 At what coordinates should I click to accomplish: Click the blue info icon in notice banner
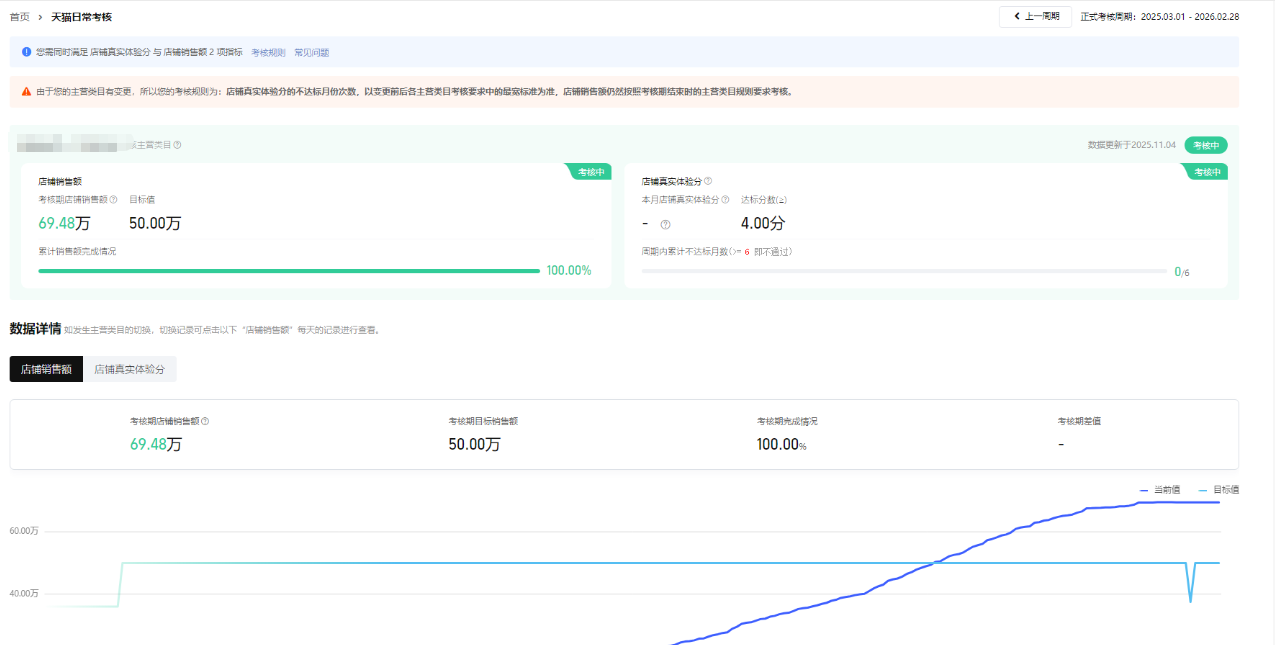[x=26, y=52]
